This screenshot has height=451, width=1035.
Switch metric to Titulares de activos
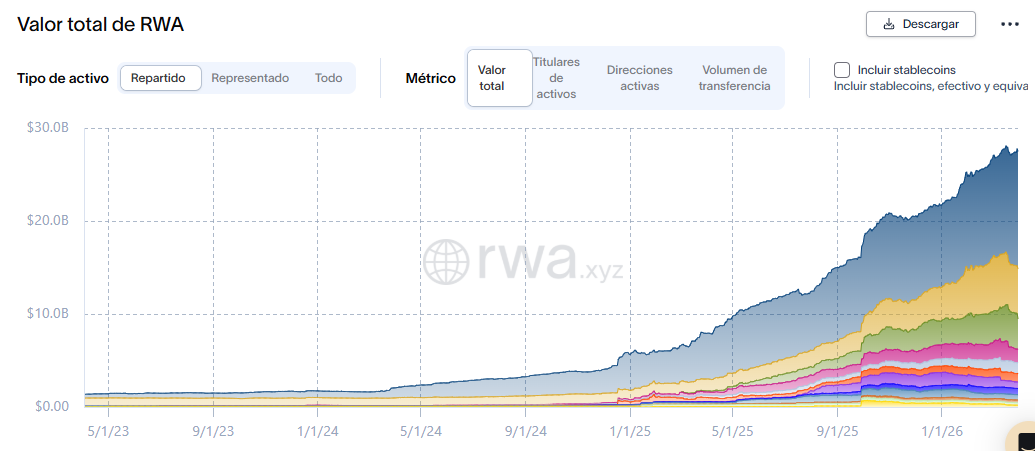pos(556,78)
